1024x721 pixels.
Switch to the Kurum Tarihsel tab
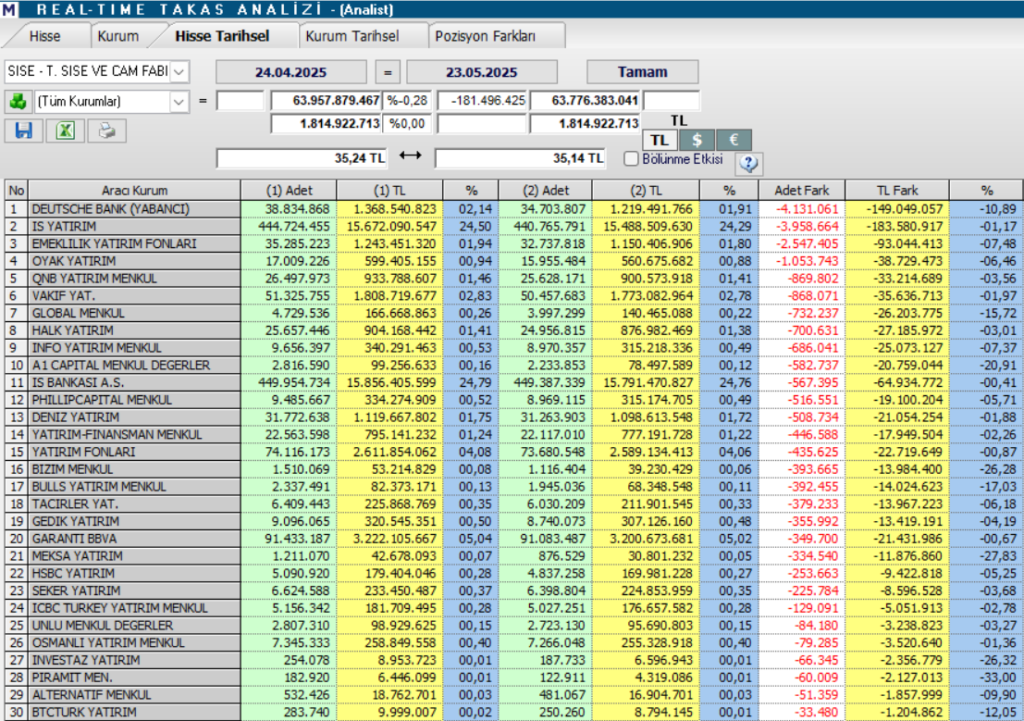[352, 36]
